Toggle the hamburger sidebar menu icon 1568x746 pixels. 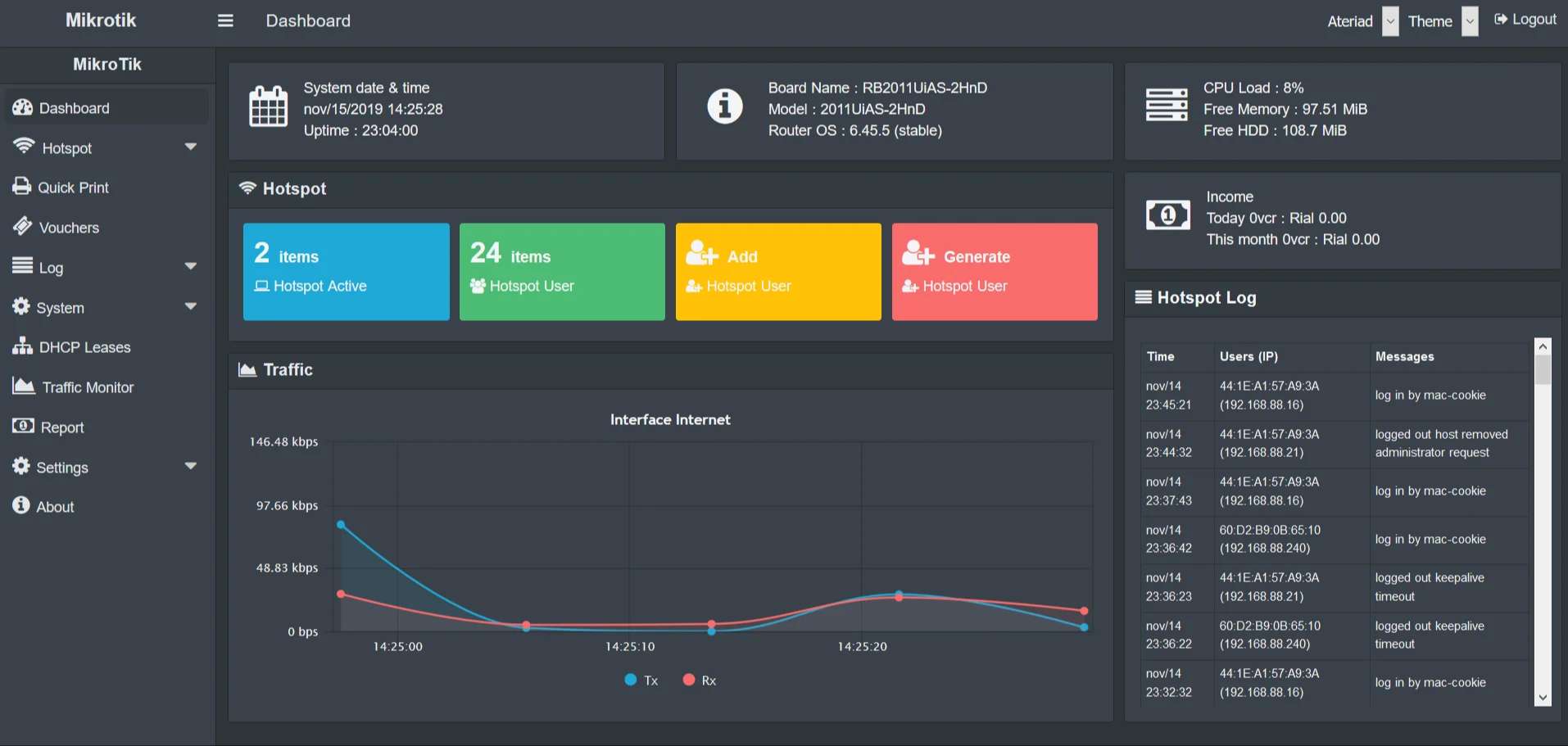225,20
